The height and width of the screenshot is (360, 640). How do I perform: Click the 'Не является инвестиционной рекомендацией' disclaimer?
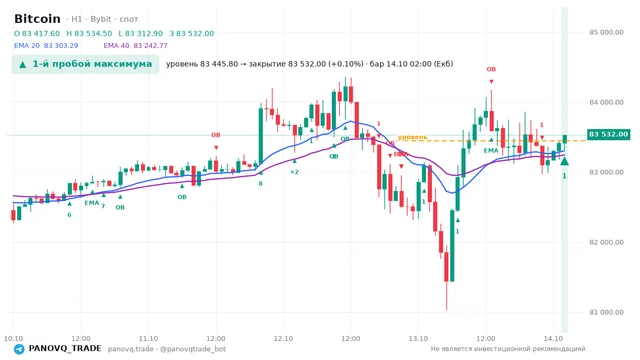coord(508,349)
